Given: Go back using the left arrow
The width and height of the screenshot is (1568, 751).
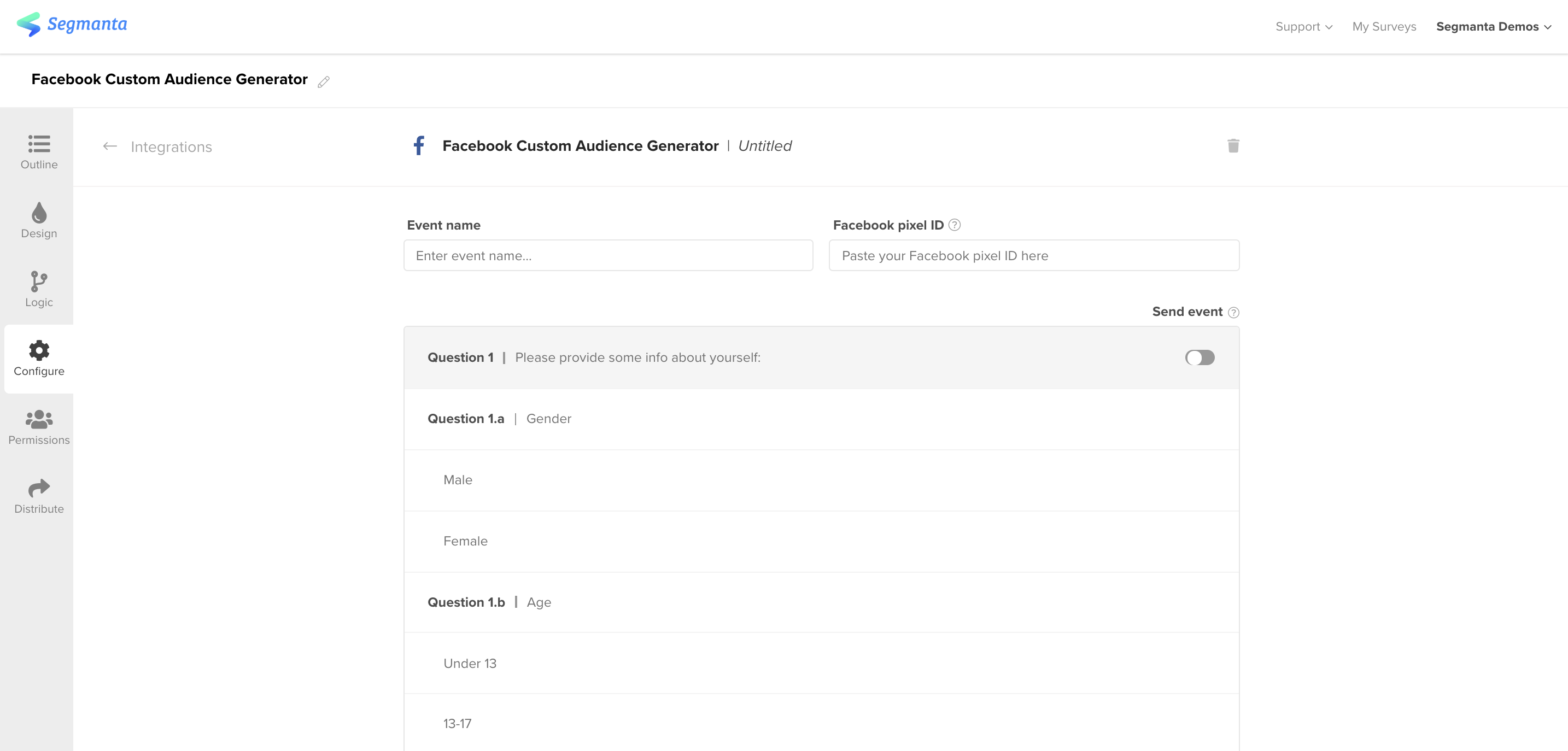Looking at the screenshot, I should (x=109, y=146).
